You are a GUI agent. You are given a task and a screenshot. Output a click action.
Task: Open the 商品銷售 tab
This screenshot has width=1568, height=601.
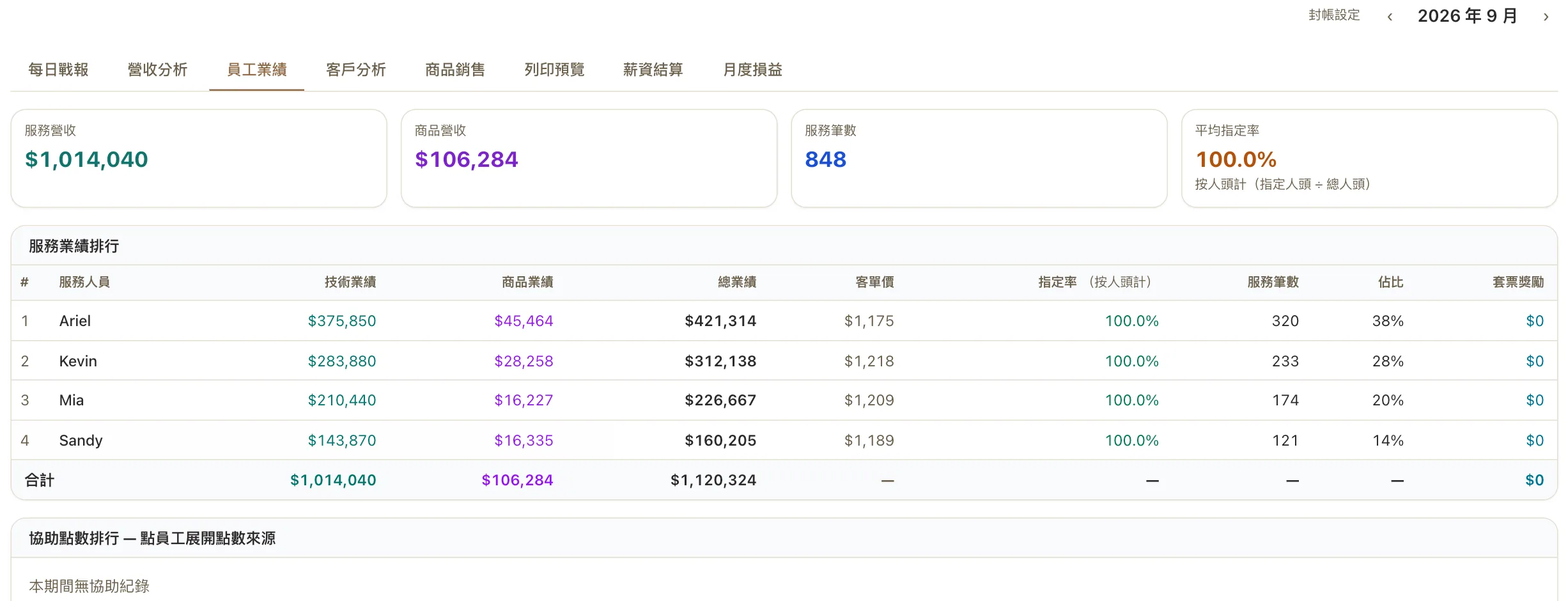click(x=455, y=69)
